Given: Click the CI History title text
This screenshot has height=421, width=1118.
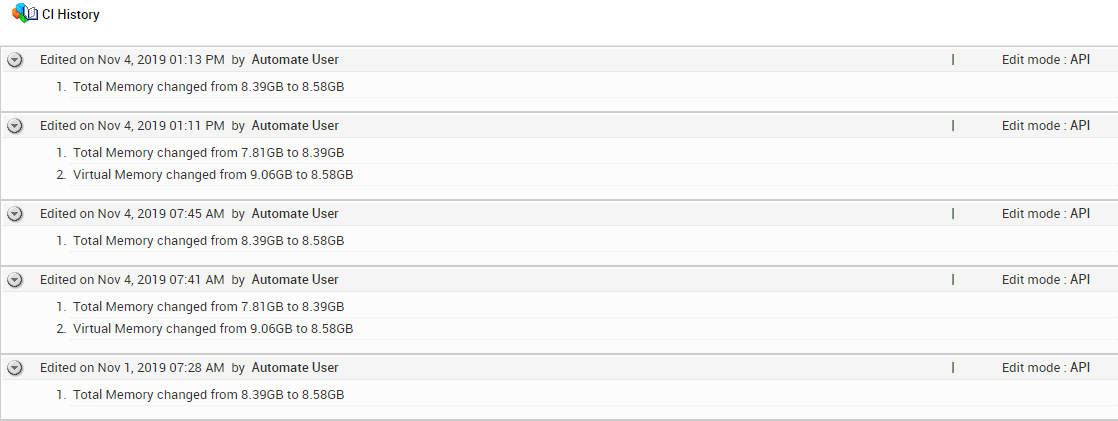Looking at the screenshot, I should 71,14.
